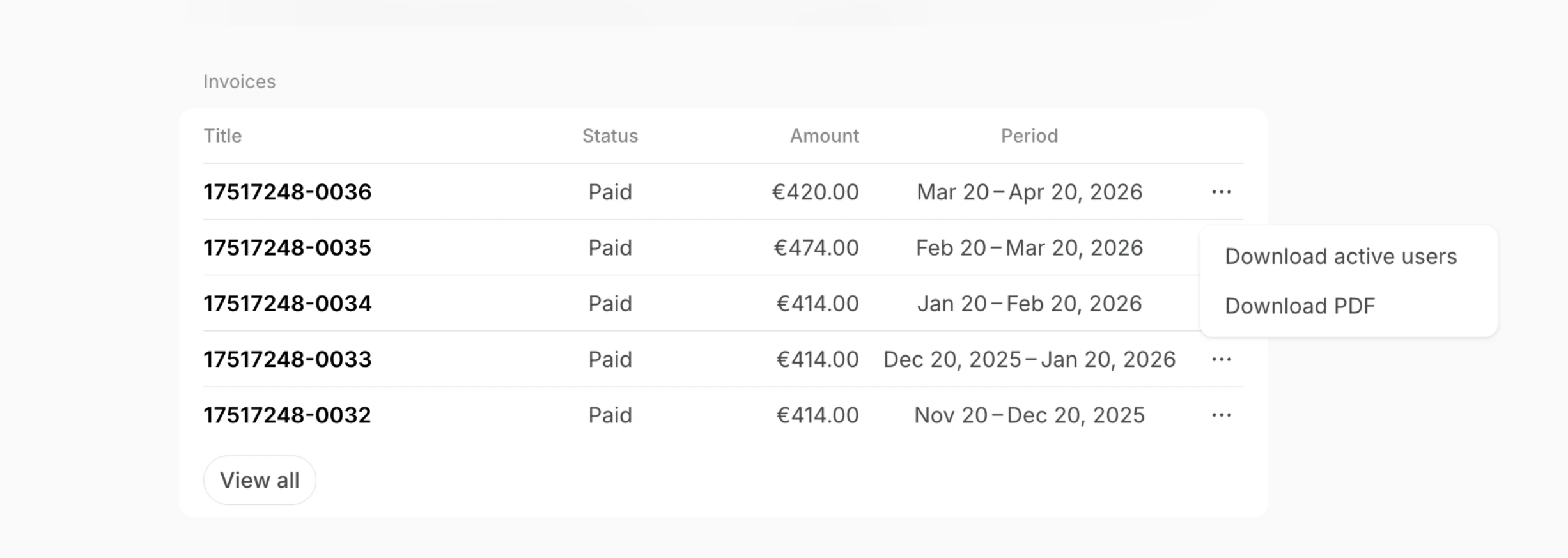Select invoice title 17517248-0035

287,247
